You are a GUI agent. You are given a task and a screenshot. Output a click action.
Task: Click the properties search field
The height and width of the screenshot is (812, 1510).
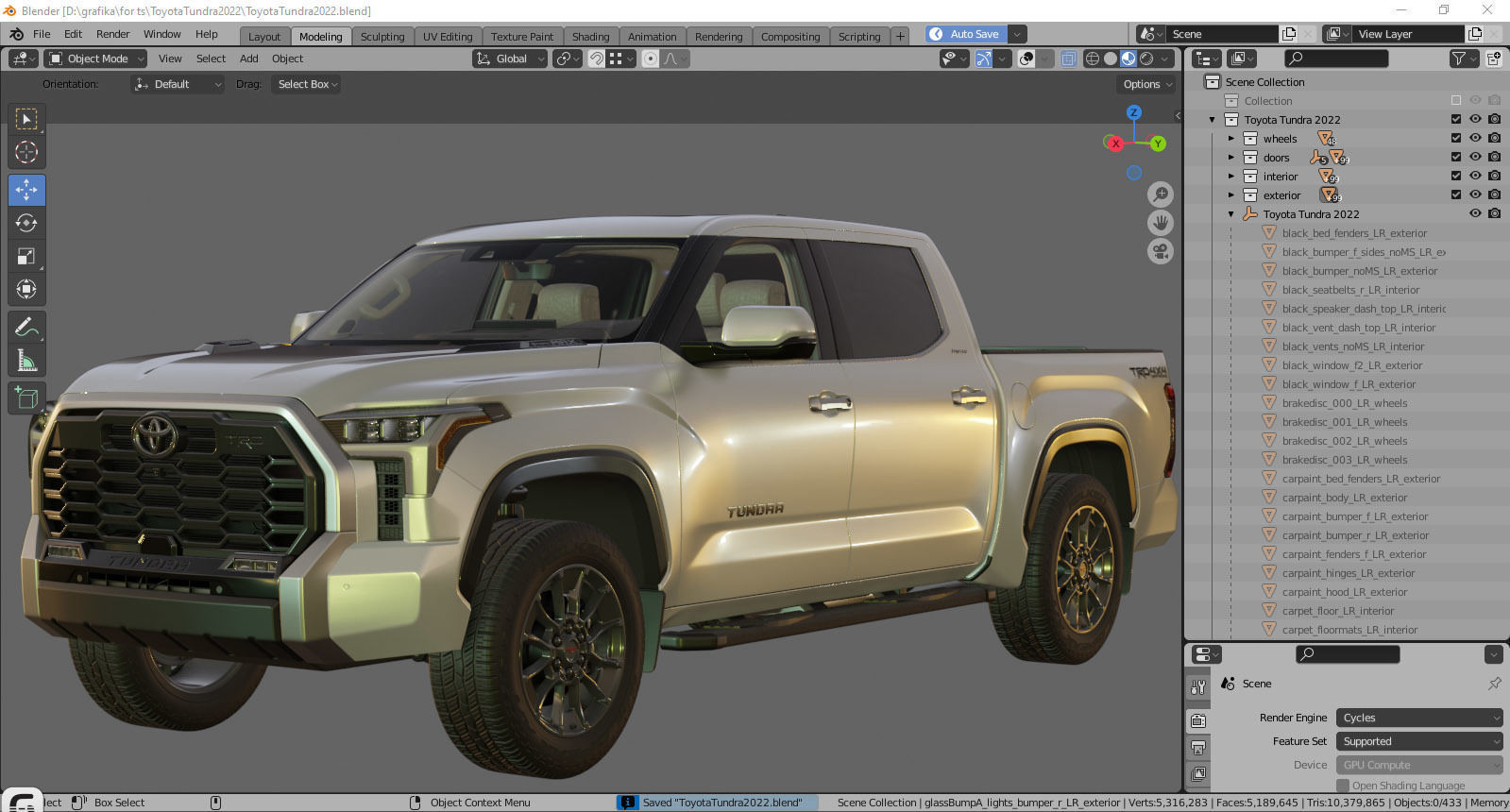pos(1348,654)
